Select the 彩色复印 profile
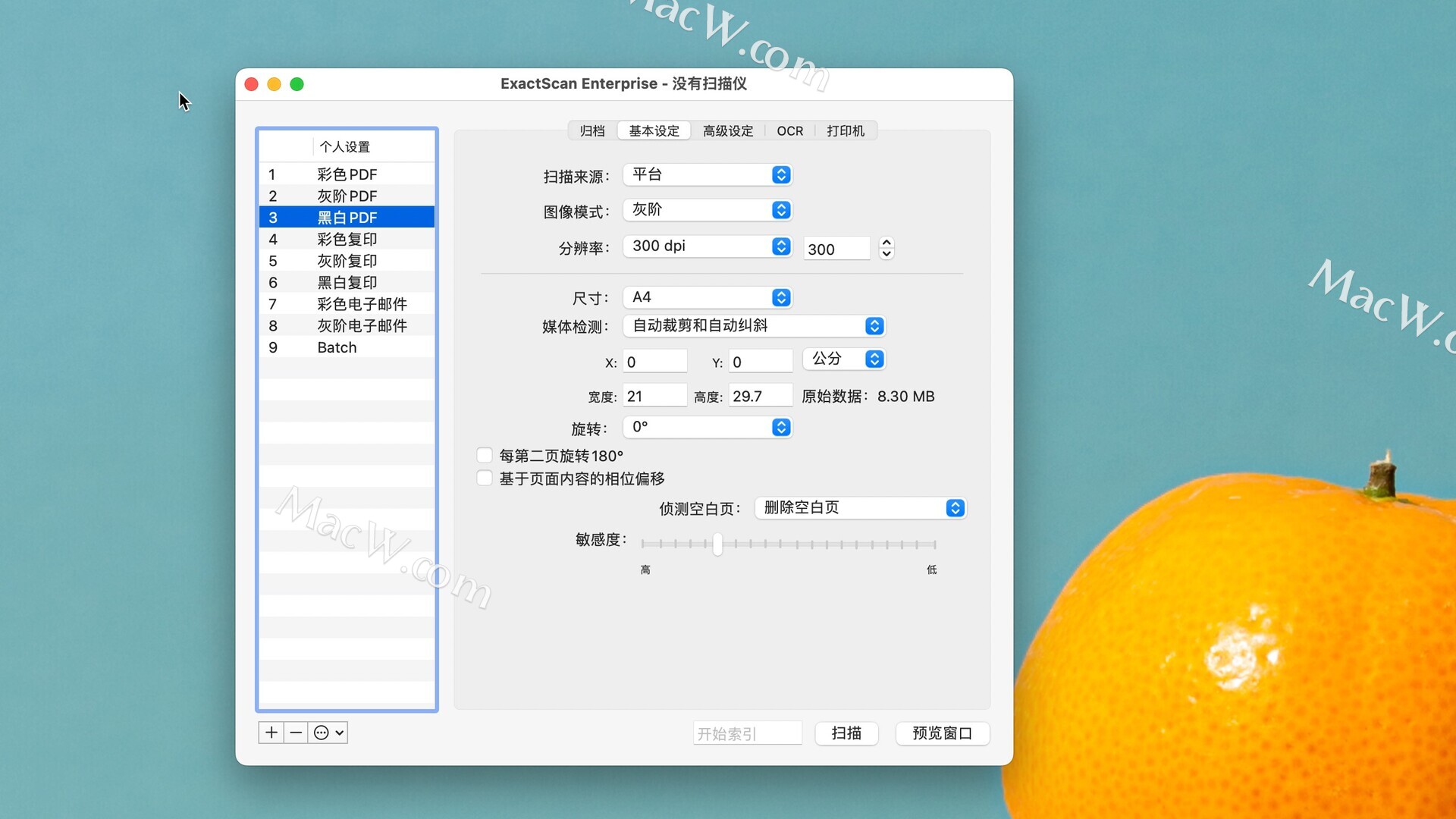 pyautogui.click(x=347, y=239)
